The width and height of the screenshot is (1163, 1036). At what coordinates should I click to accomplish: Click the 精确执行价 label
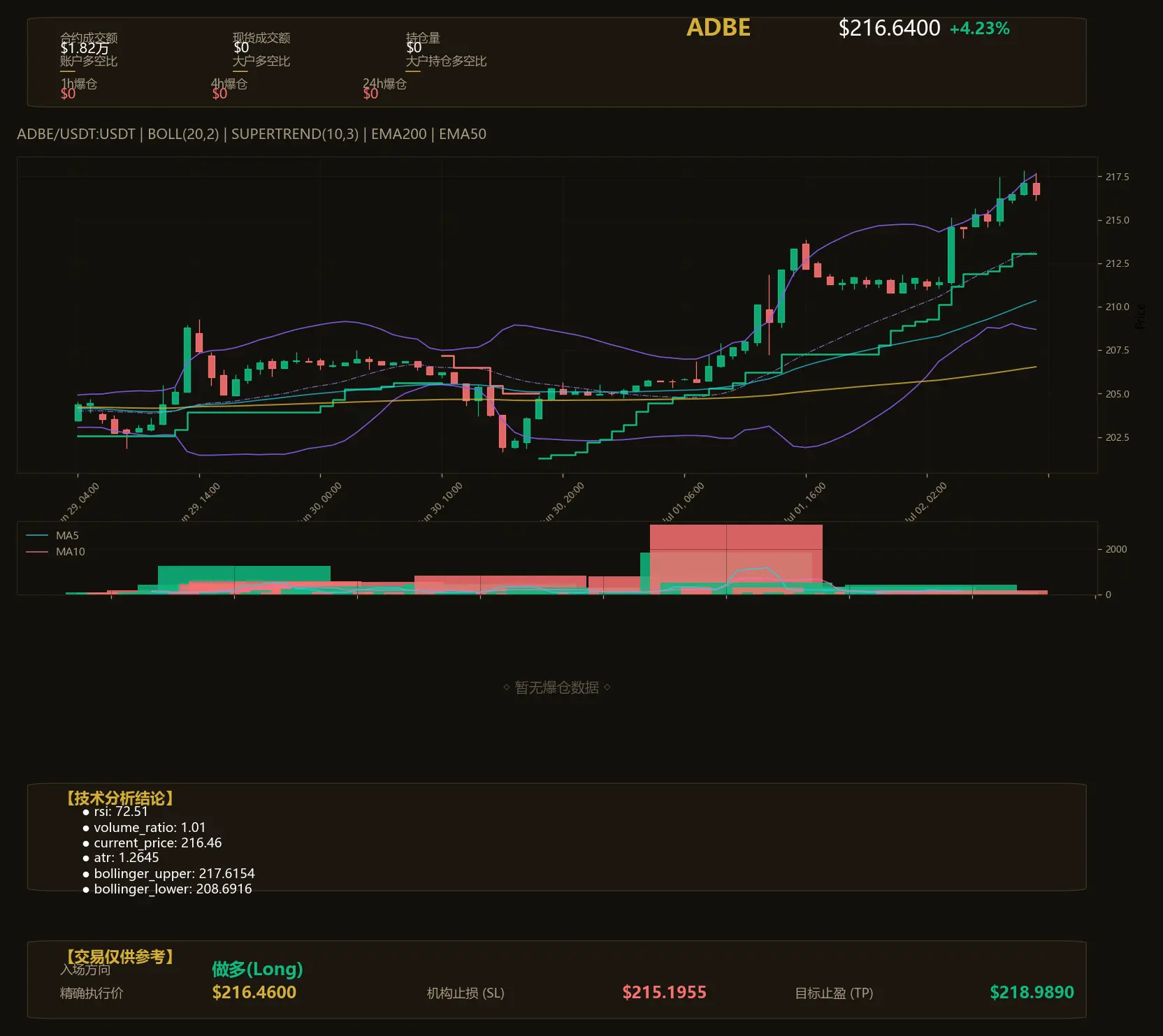[x=92, y=993]
